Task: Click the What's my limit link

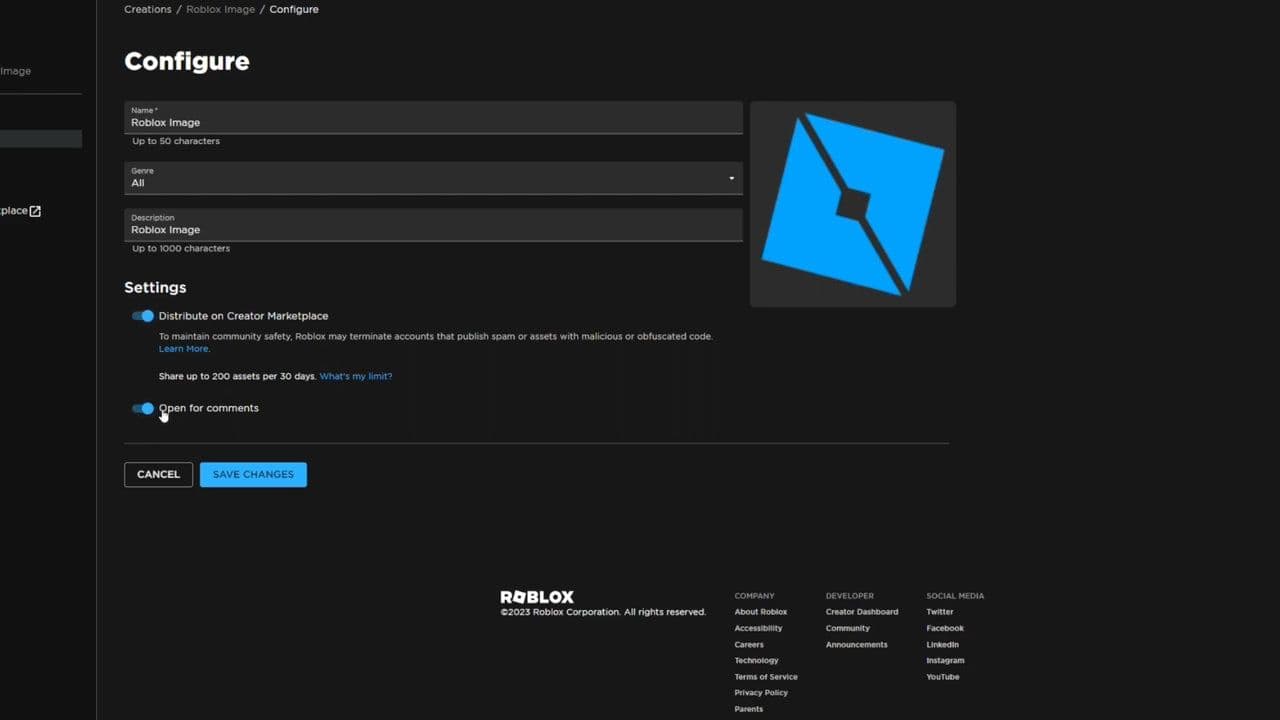Action: tap(355, 376)
